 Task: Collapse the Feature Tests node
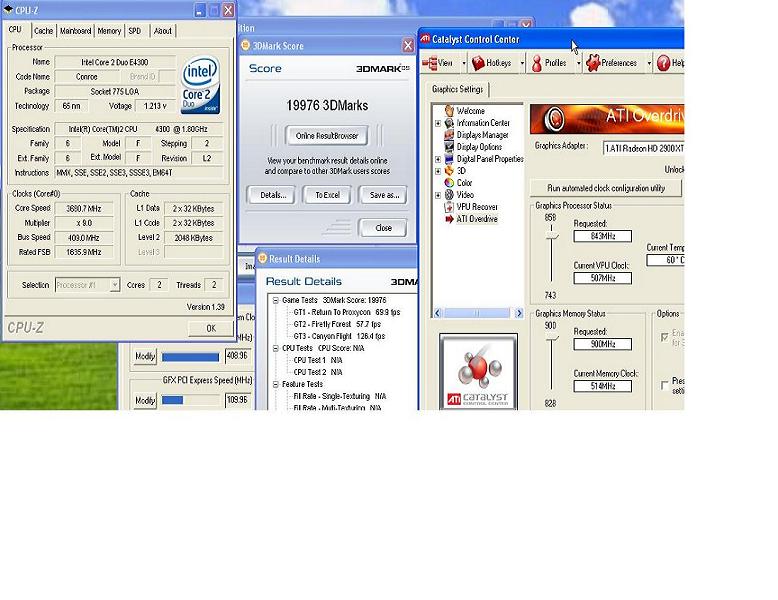click(x=276, y=385)
